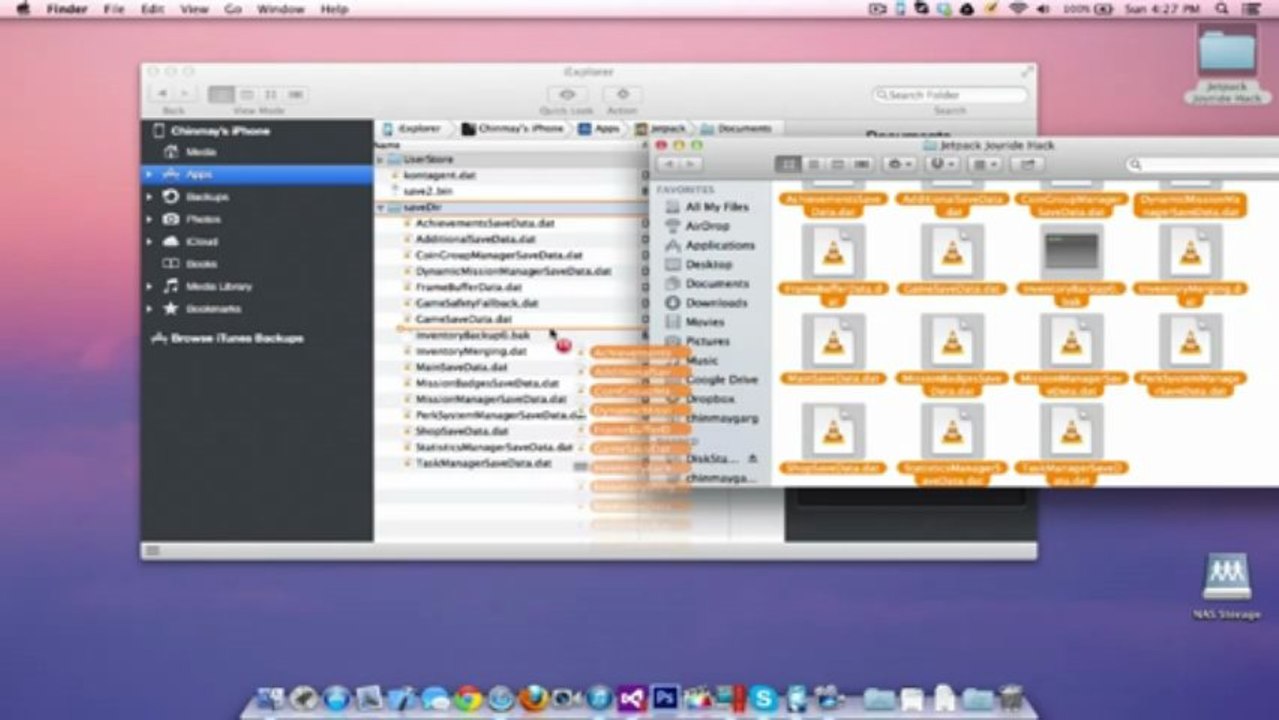Select Media in iExplorer sidebar
The height and width of the screenshot is (720, 1279).
tap(200, 152)
